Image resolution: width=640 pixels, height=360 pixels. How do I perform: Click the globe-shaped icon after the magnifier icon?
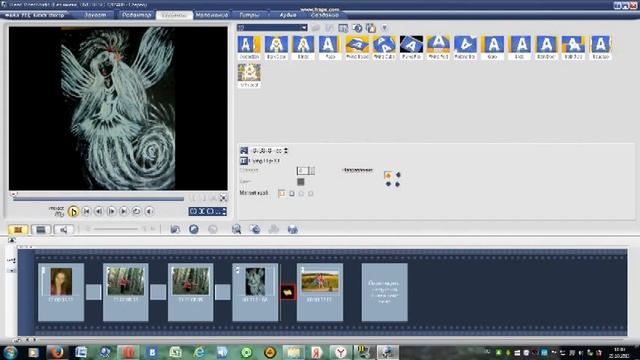[x=255, y=229]
